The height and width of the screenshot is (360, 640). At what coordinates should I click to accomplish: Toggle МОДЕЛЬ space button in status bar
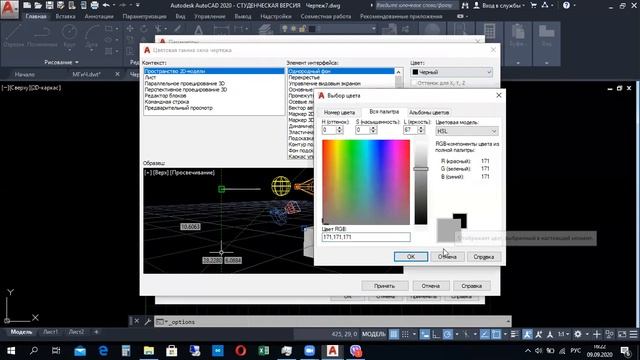tap(373, 334)
